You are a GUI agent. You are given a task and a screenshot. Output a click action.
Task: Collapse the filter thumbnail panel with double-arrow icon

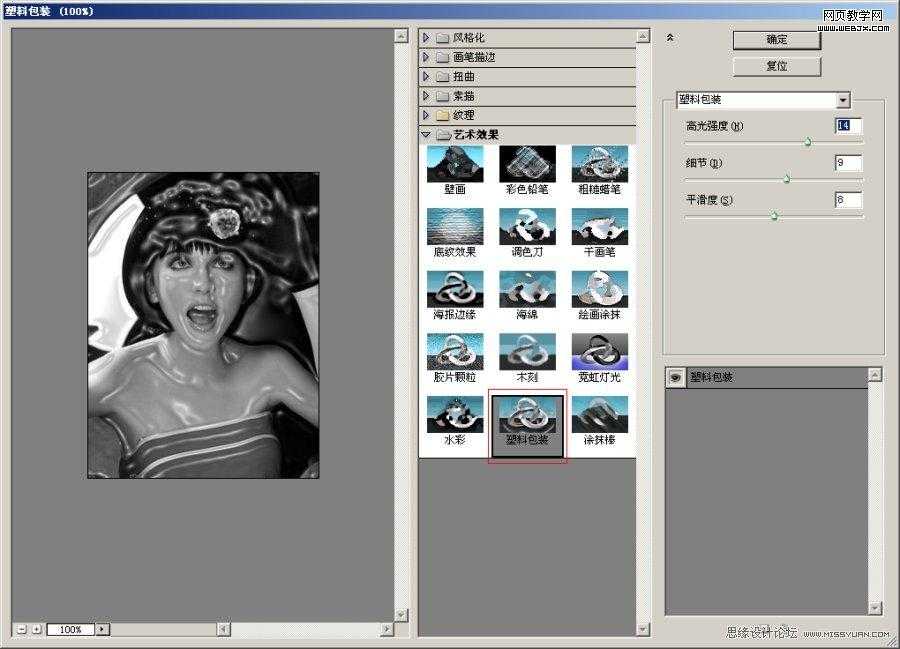click(669, 38)
